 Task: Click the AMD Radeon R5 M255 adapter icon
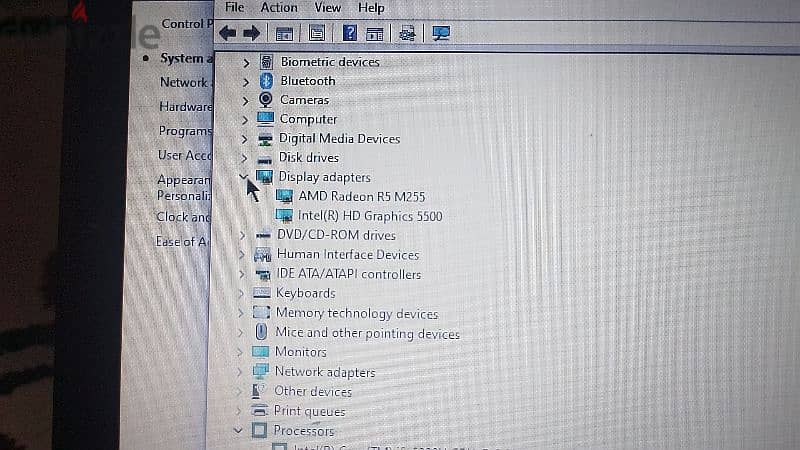tap(285, 196)
